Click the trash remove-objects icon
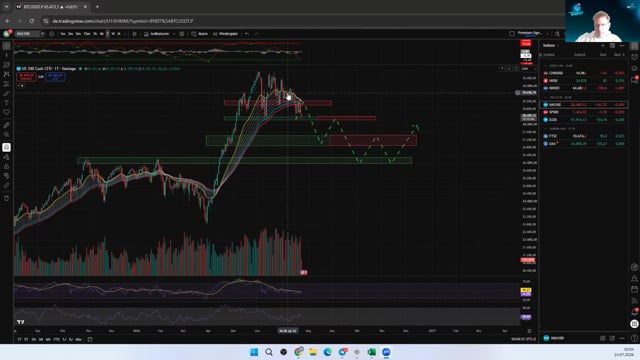 pos(7,198)
